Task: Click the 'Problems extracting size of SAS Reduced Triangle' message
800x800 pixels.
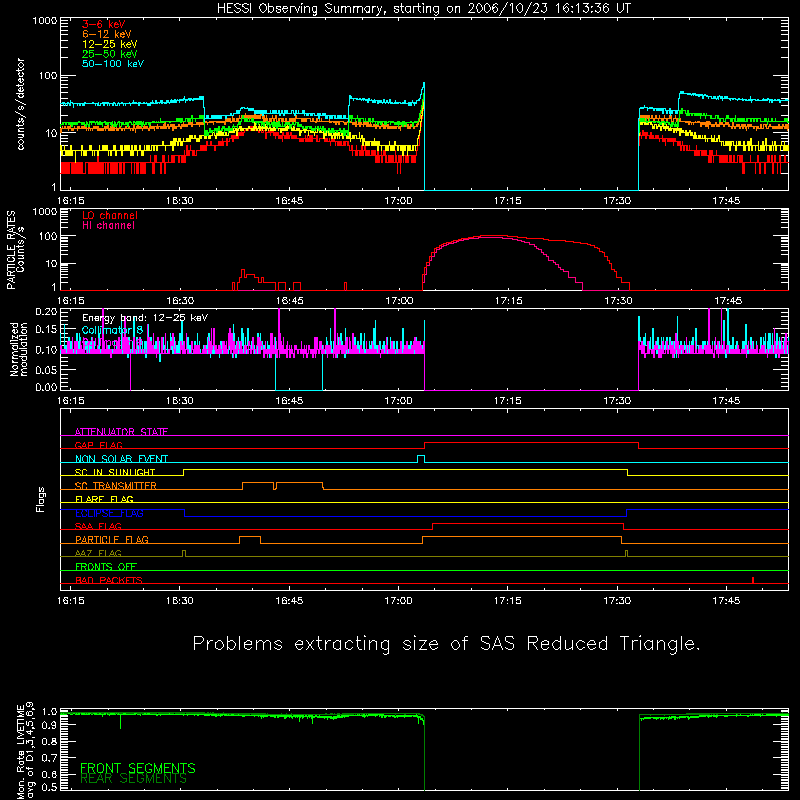Action: click(x=446, y=644)
